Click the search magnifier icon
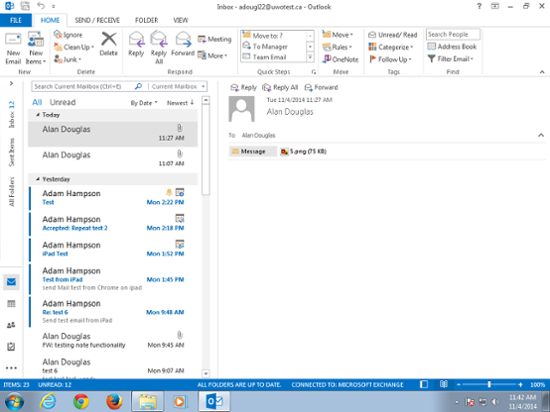This screenshot has height=412, width=550. (x=138, y=86)
